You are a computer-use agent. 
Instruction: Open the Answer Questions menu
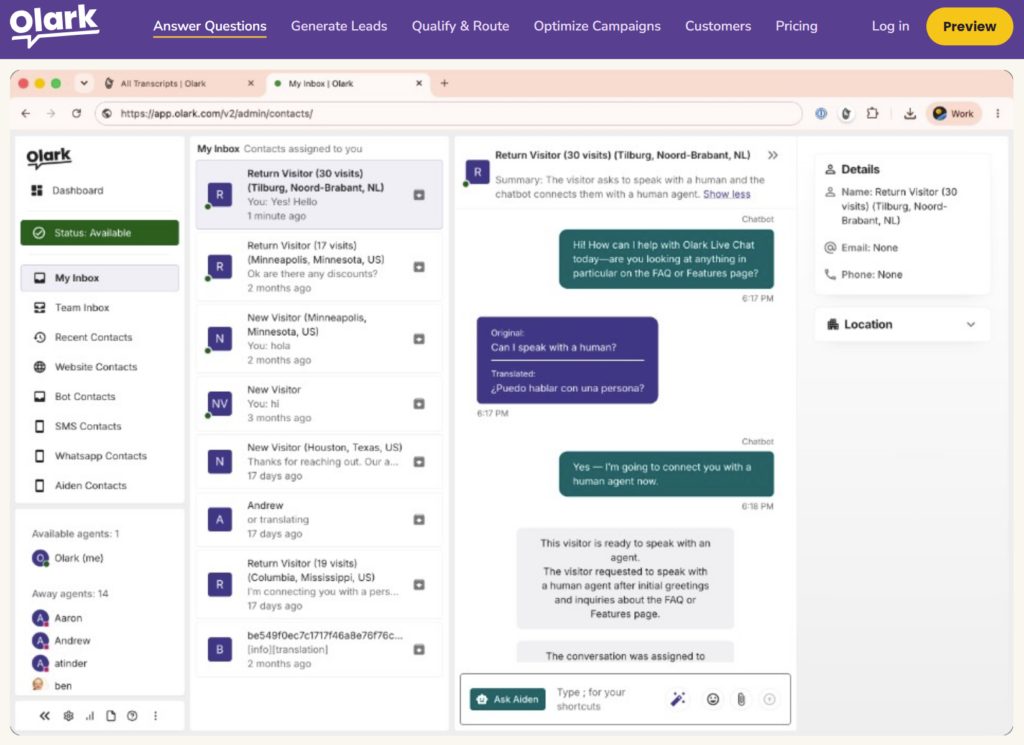[x=210, y=26]
